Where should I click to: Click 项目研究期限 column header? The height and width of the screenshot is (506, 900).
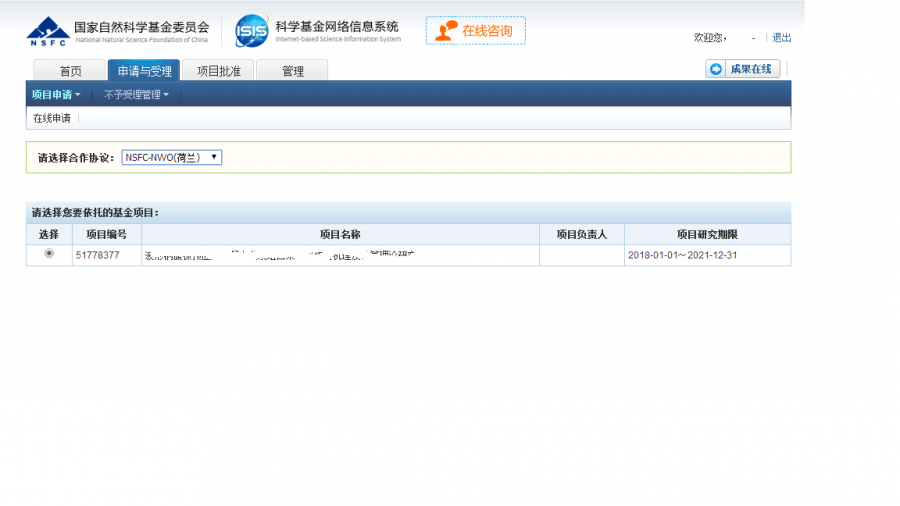(707, 234)
